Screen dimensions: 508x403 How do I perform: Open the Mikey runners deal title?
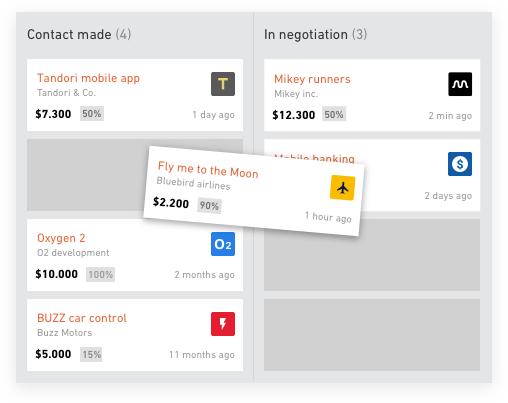pos(312,79)
